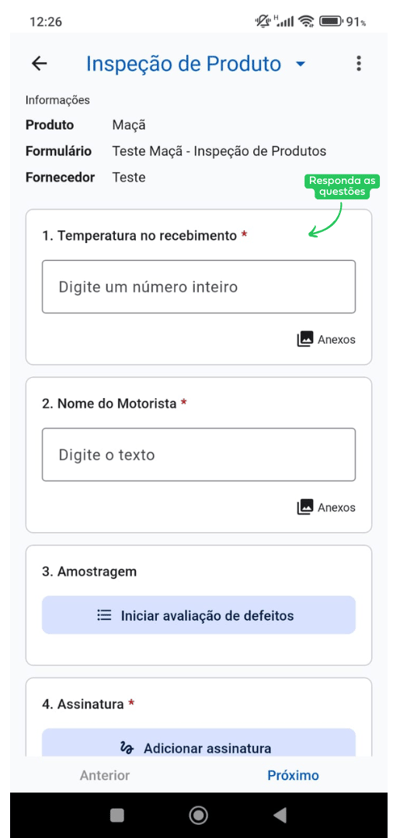Click the Anexos gallery icon under Temperatura
Image resolution: width=400 pixels, height=838 pixels.
click(x=305, y=339)
